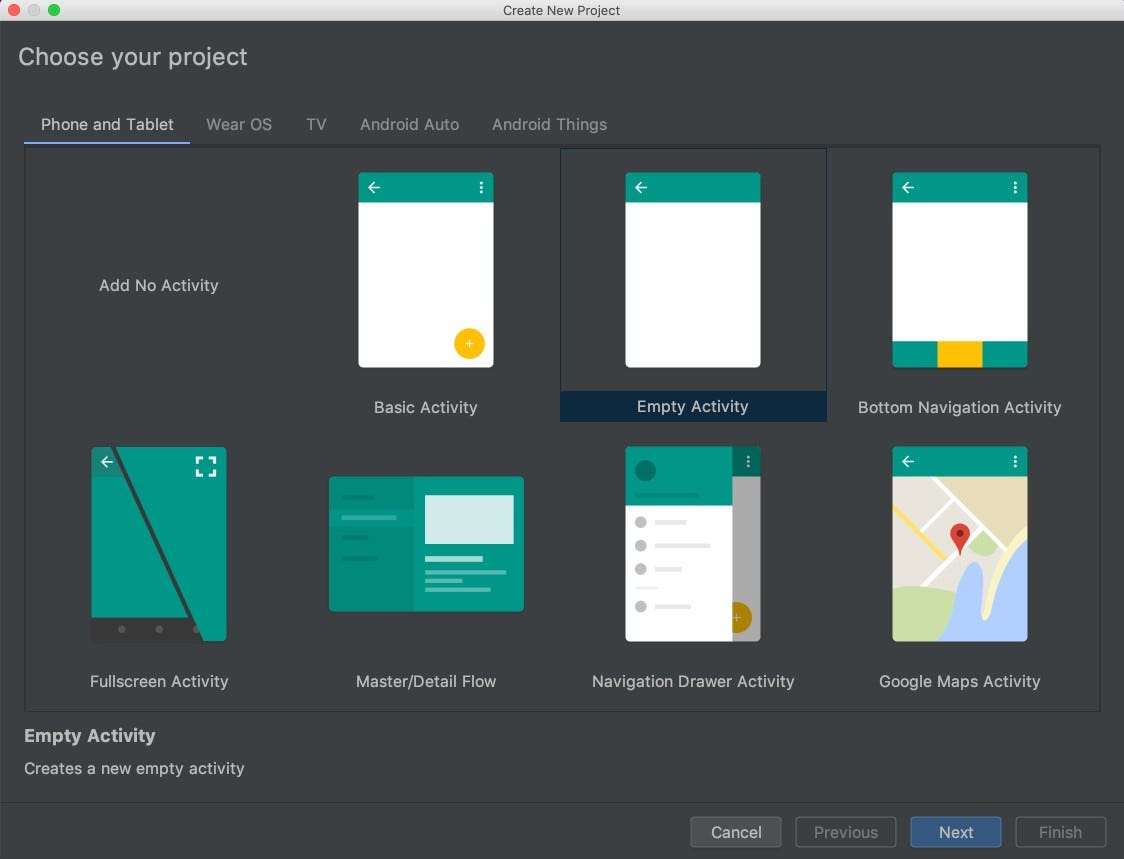The image size is (1124, 859).
Task: Open the Android Auto tab
Action: (x=409, y=125)
